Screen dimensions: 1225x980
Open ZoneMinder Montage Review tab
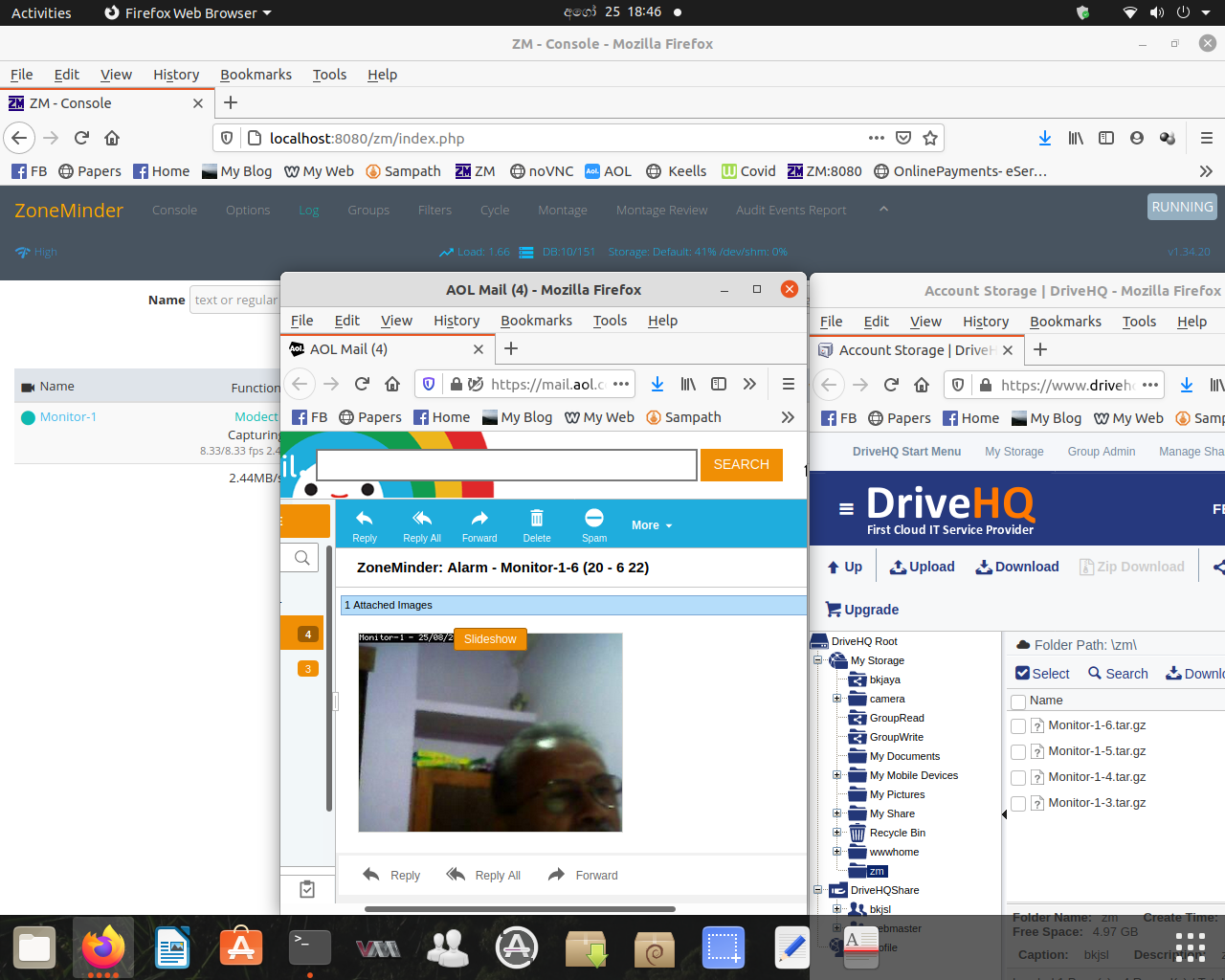[x=661, y=211]
